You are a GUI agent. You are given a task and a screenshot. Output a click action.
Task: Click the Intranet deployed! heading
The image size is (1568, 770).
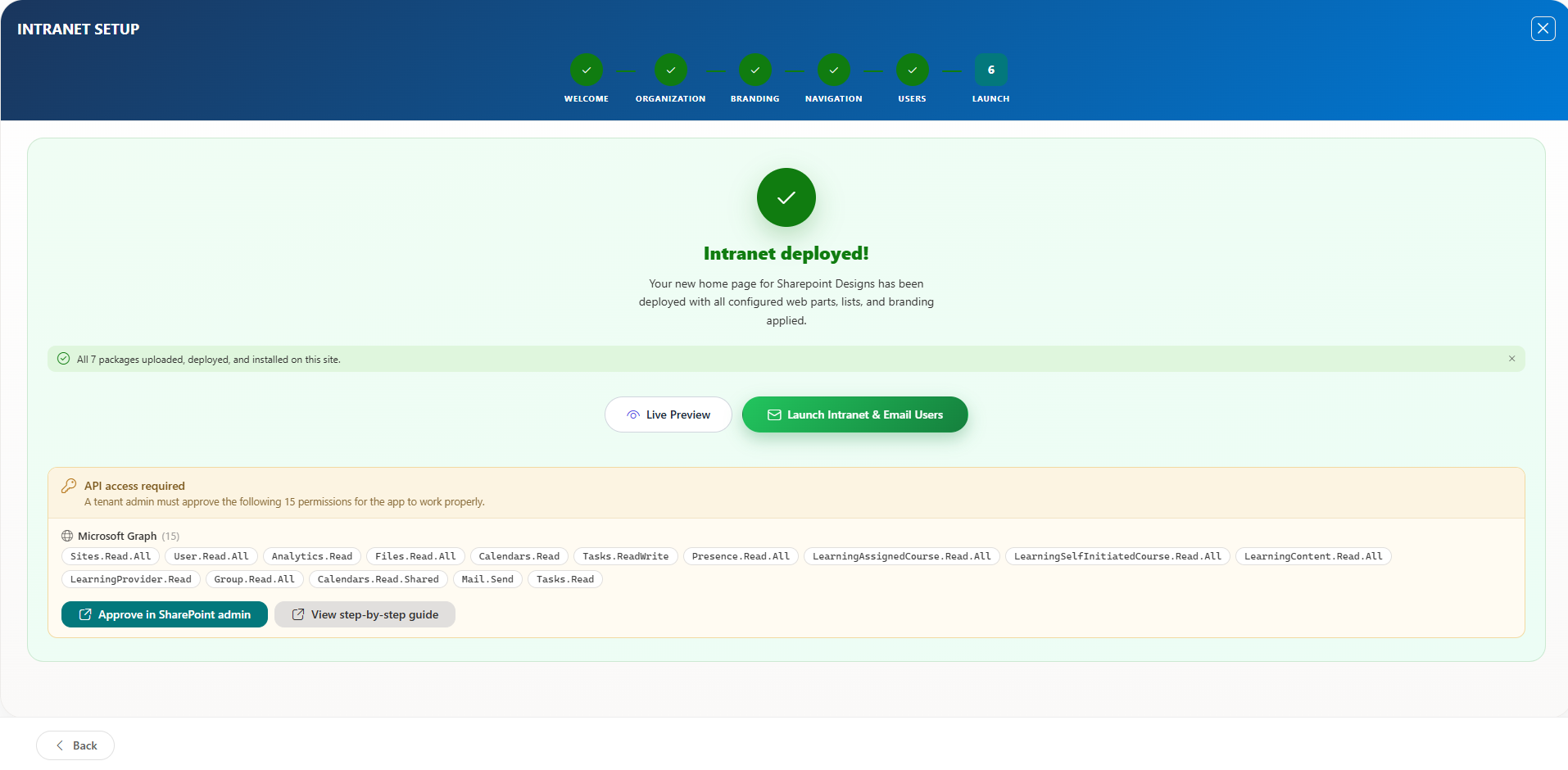click(x=786, y=253)
